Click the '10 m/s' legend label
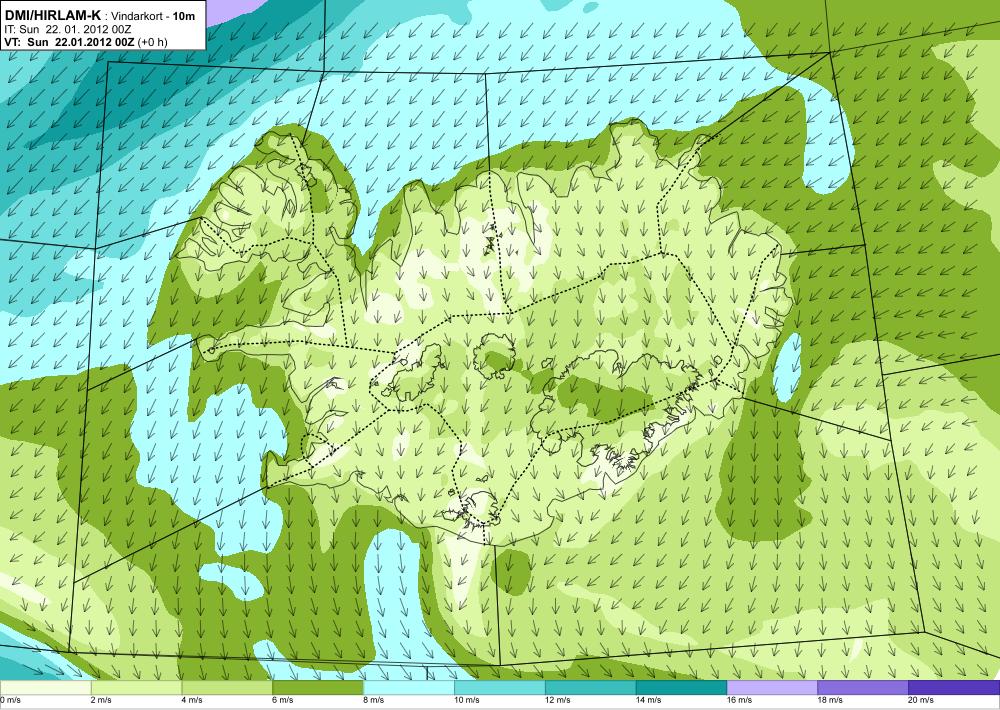 tap(467, 700)
